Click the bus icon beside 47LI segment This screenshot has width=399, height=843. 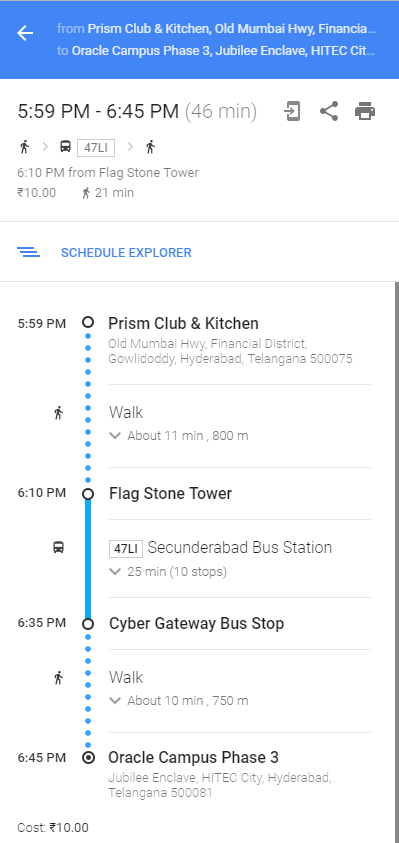click(x=59, y=547)
